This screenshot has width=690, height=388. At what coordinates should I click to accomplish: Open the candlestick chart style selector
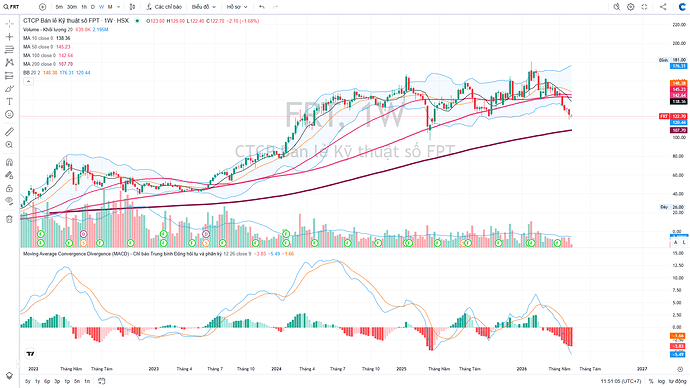coord(132,7)
